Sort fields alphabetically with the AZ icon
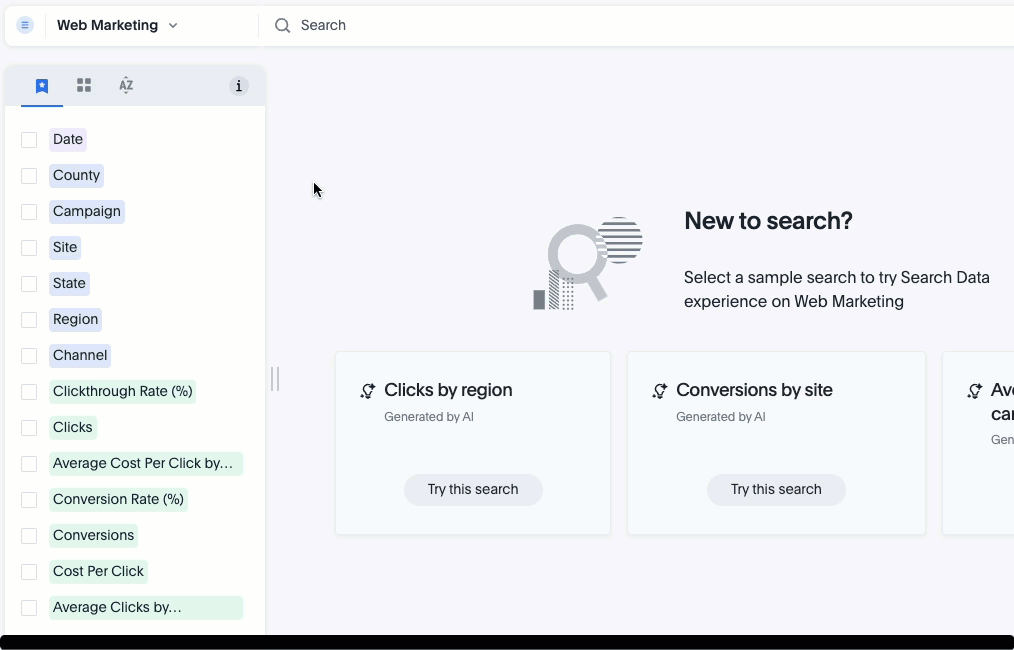 (126, 85)
